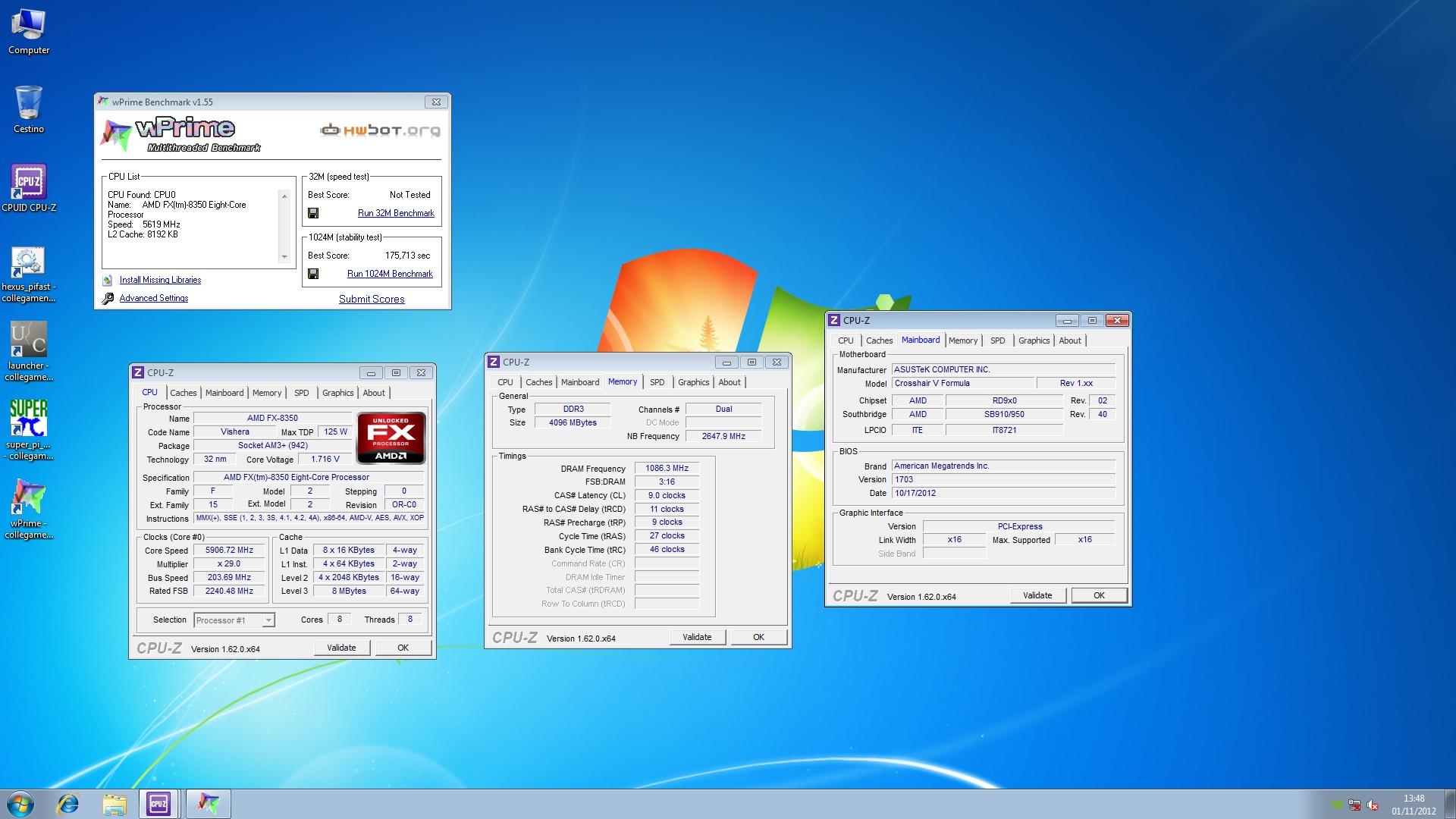Click Validate in the CPU window
The width and height of the screenshot is (1456, 819).
(x=341, y=648)
